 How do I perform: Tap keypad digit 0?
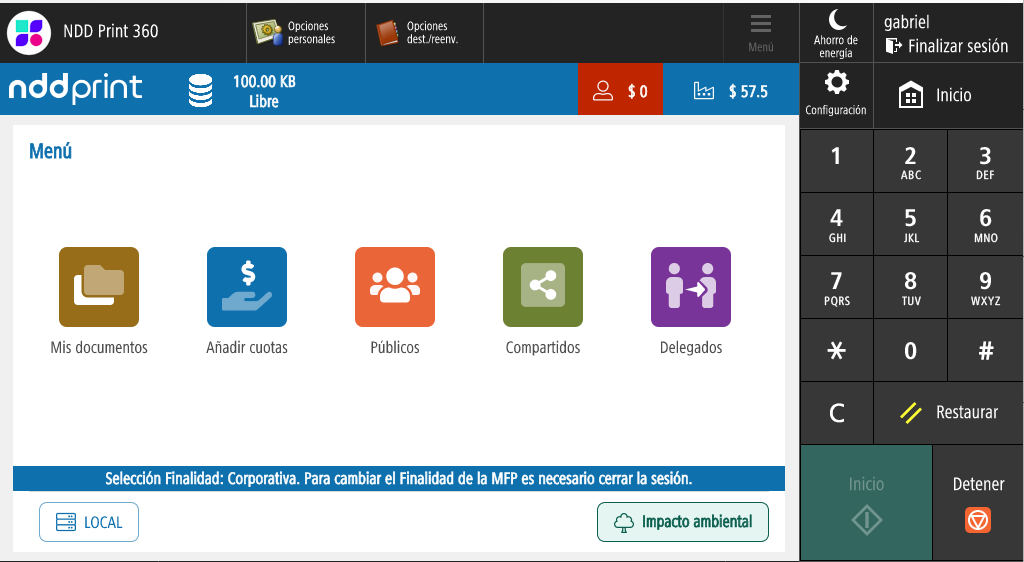click(910, 351)
